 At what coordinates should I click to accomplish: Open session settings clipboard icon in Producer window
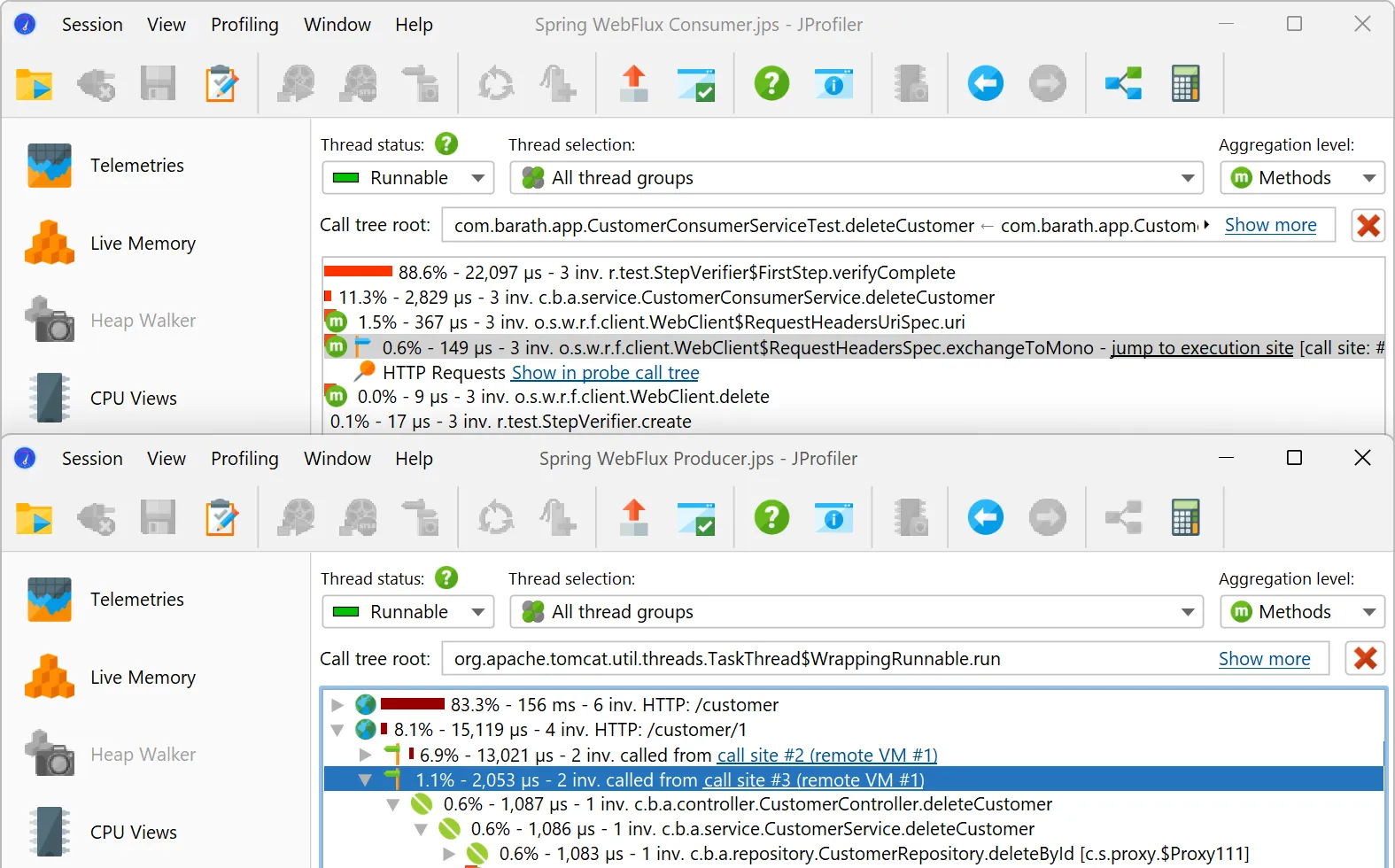221,518
